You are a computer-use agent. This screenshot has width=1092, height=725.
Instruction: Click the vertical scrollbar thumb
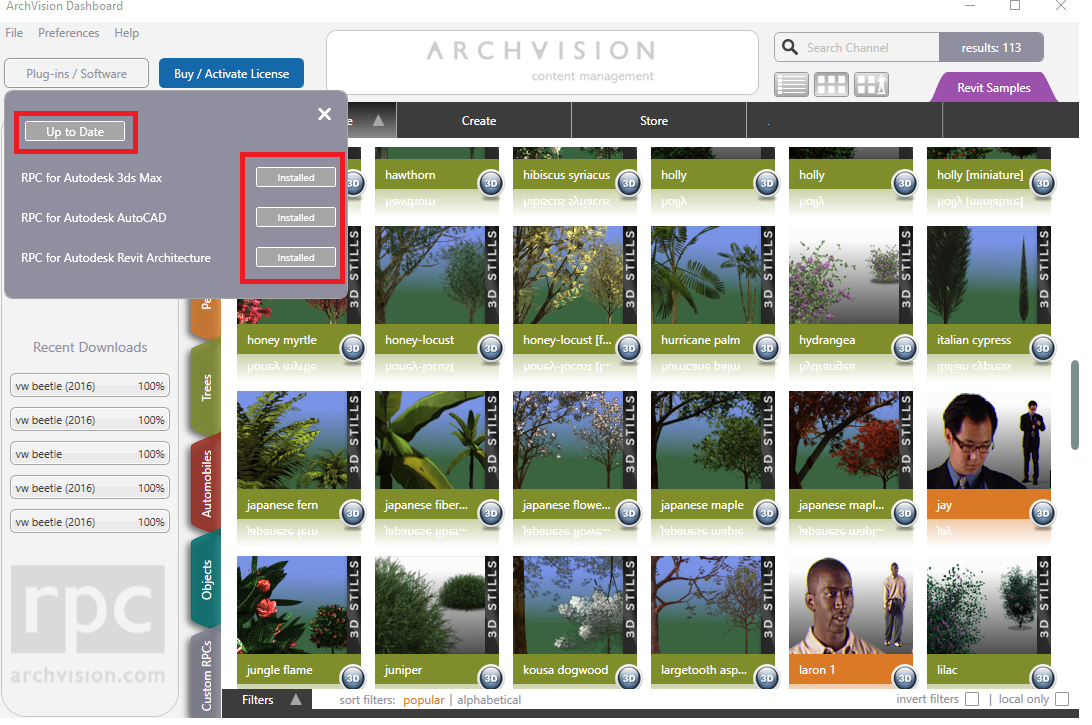pos(1075,404)
